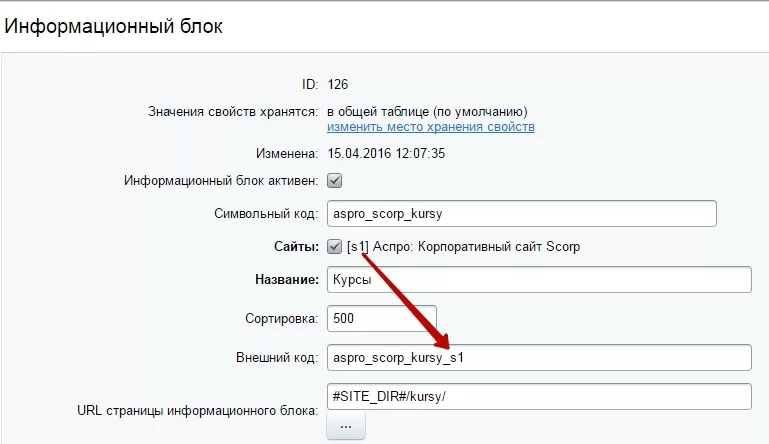Focus the URL field with #SITE_DIR#/kursy/
The width and height of the screenshot is (769, 444).
point(539,396)
